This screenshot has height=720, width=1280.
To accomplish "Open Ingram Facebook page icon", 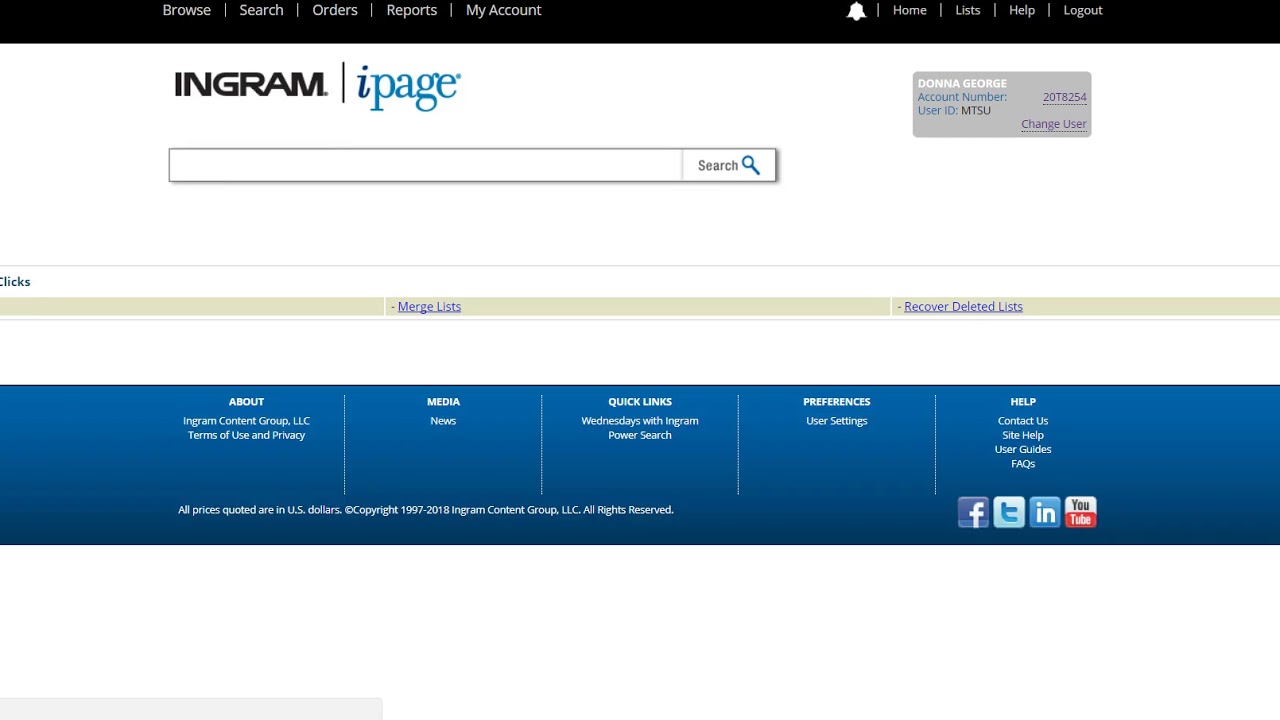I will [973, 512].
